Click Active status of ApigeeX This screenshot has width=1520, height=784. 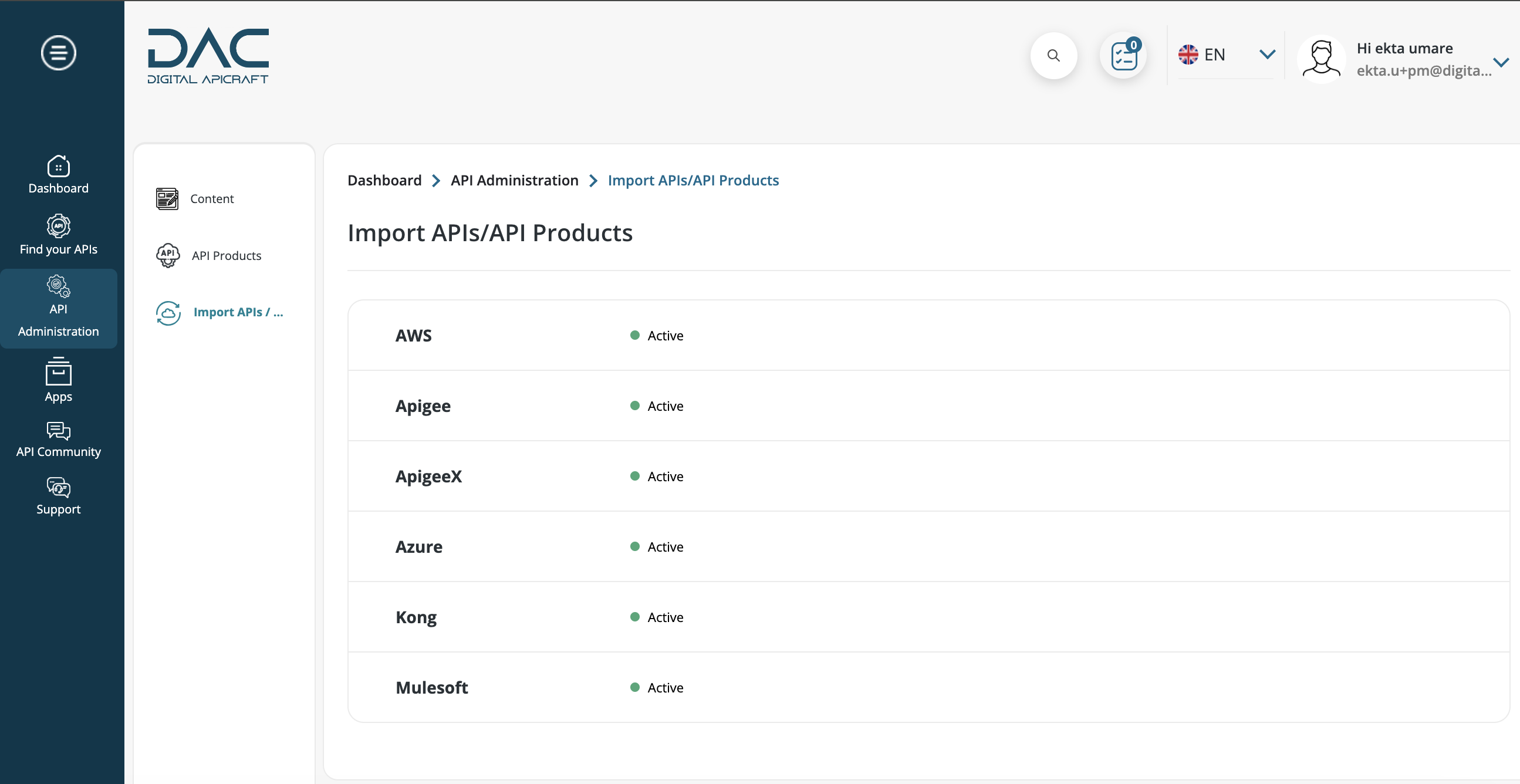(657, 476)
